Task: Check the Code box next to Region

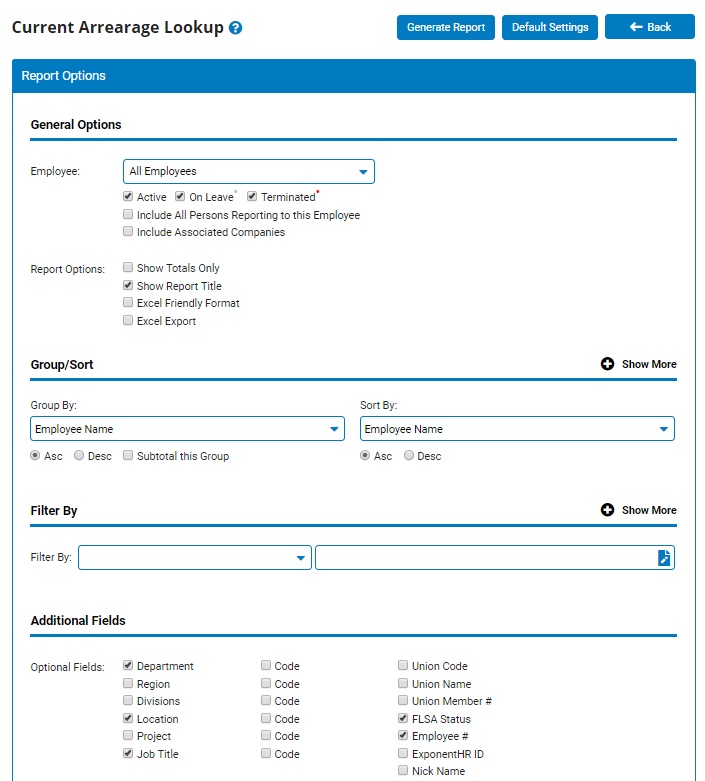Action: (266, 683)
